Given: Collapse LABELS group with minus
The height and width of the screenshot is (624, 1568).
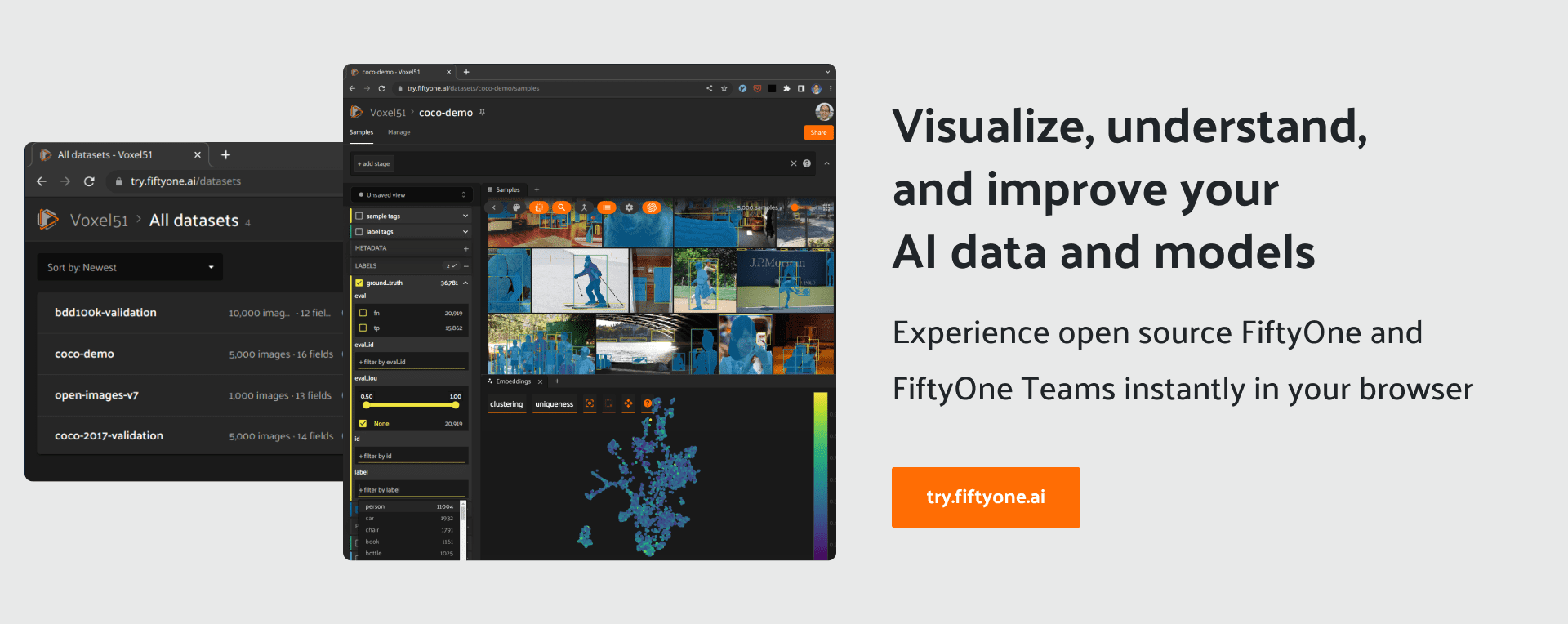Looking at the screenshot, I should coord(466,266).
